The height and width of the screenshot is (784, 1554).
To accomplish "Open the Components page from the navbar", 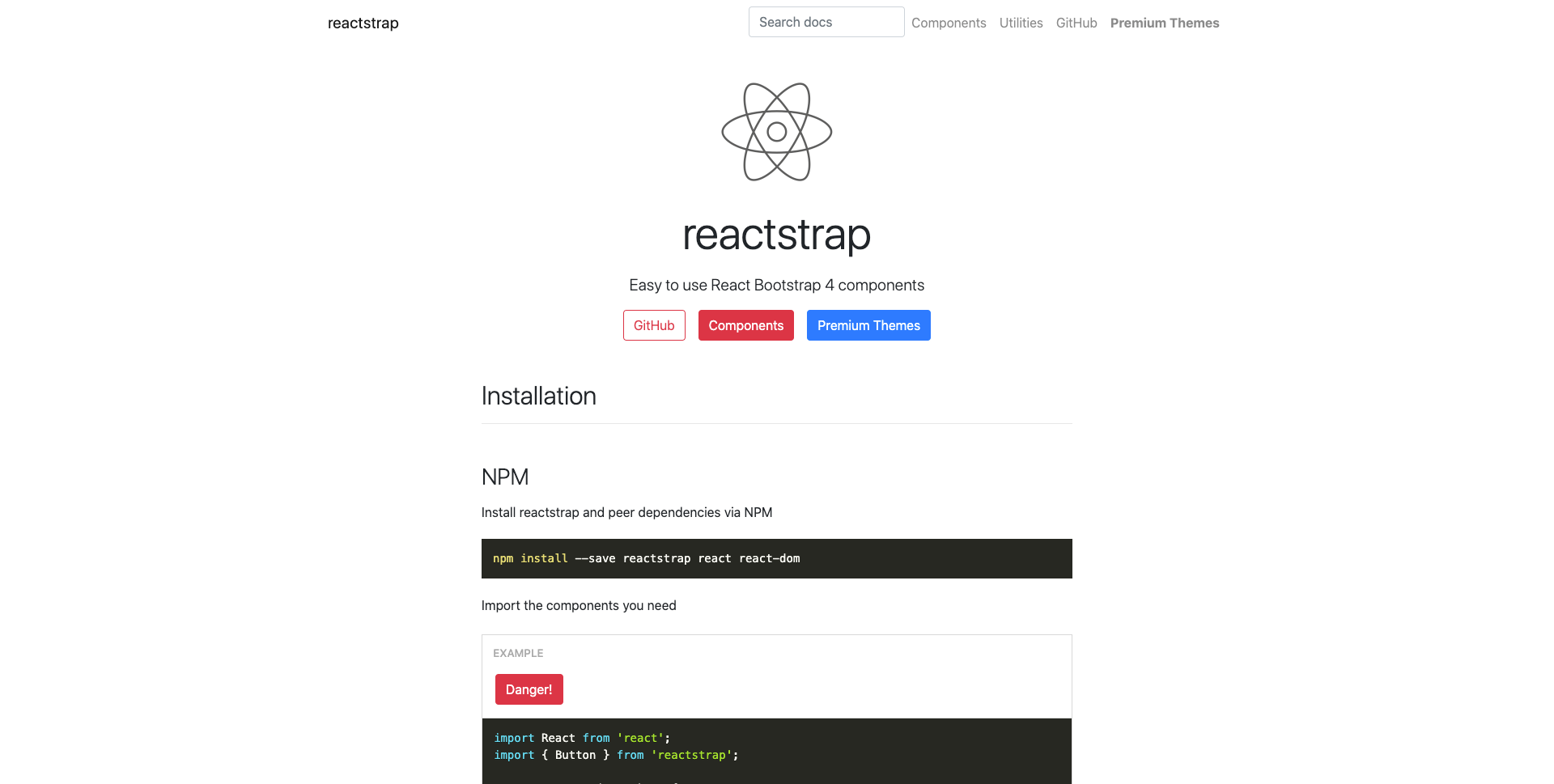I will tap(949, 23).
